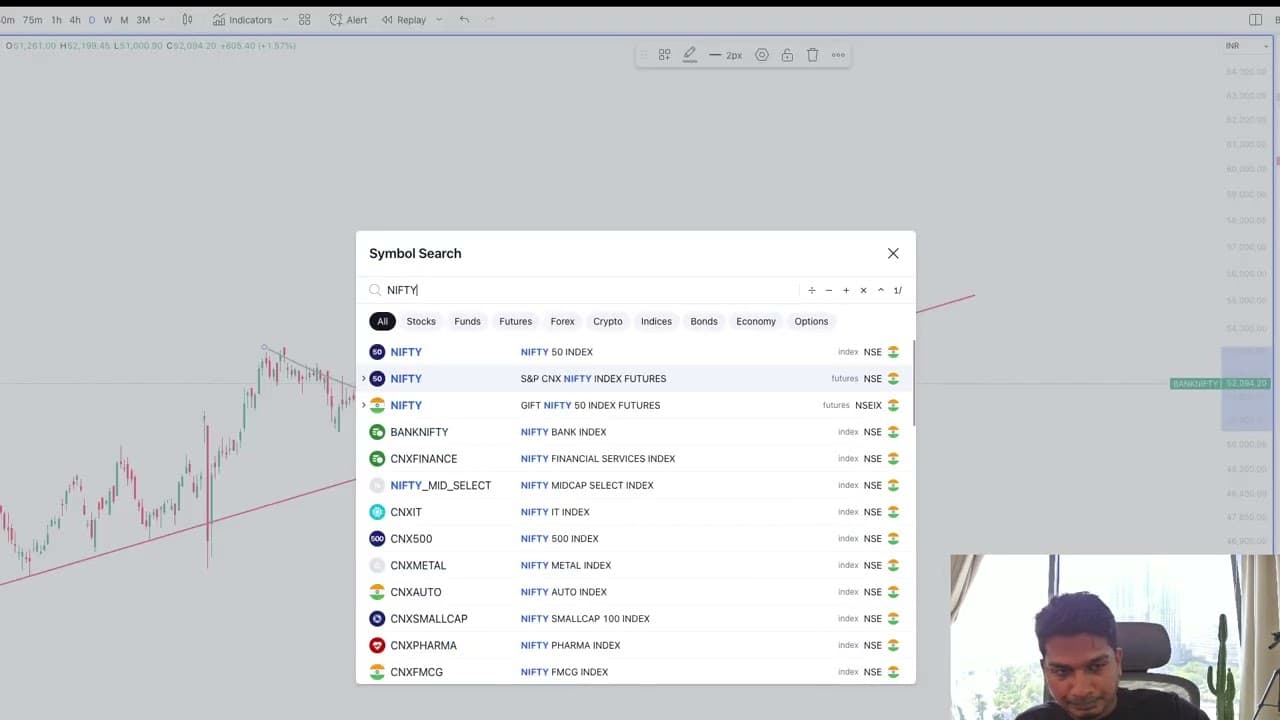Image resolution: width=1280 pixels, height=720 pixels.
Task: Click the CNXPHARMA red logo icon
Action: (x=377, y=645)
